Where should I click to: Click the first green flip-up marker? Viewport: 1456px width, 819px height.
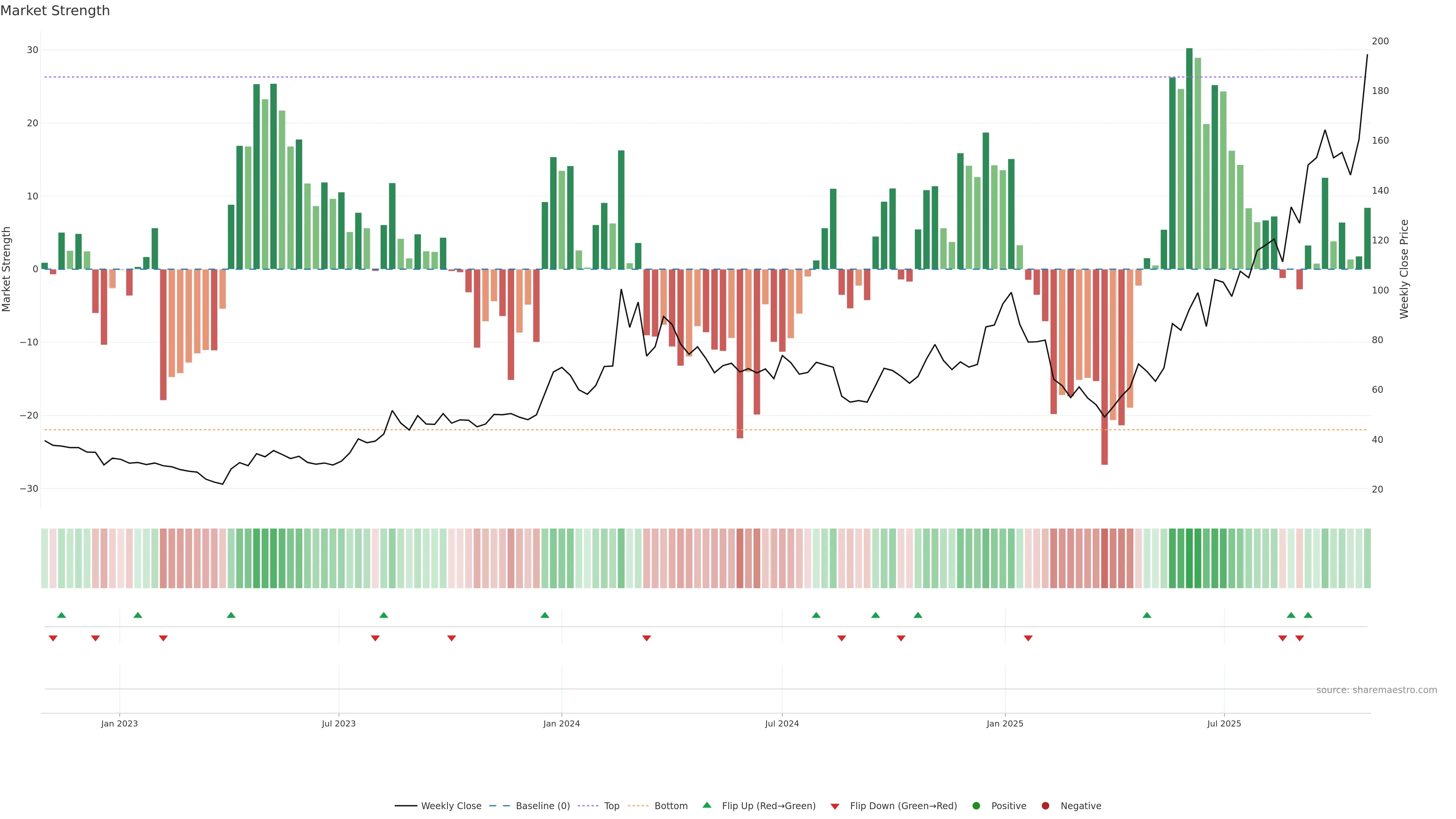[61, 615]
